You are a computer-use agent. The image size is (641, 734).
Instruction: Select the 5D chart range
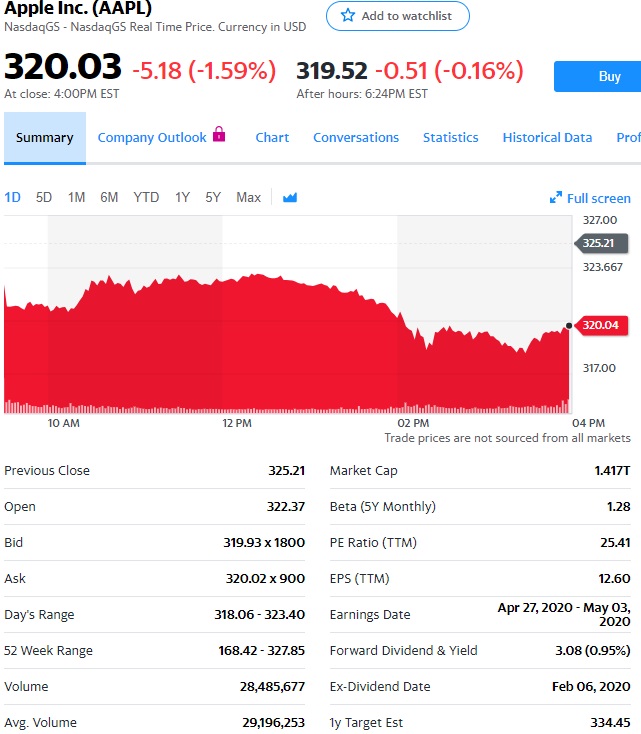[x=44, y=198]
